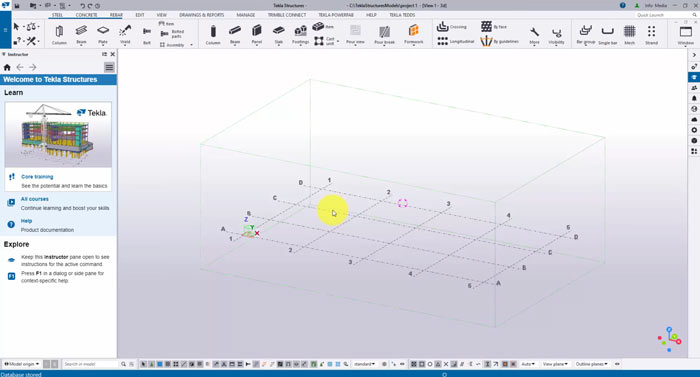Image resolution: width=700 pixels, height=377 pixels.
Task: Open the Outline planes dropdown
Action: tap(591, 364)
